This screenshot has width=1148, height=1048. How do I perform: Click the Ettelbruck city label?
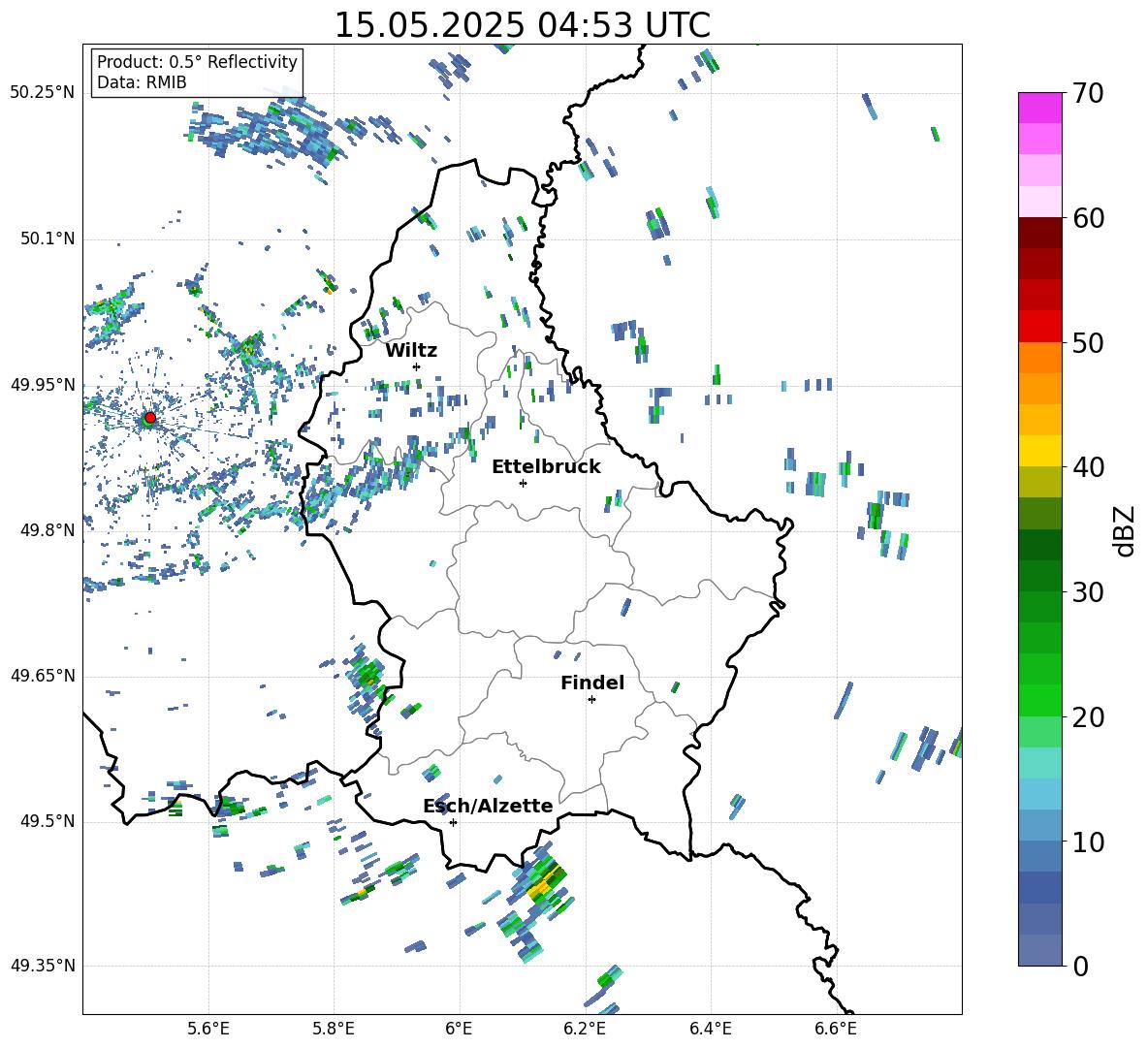click(546, 467)
